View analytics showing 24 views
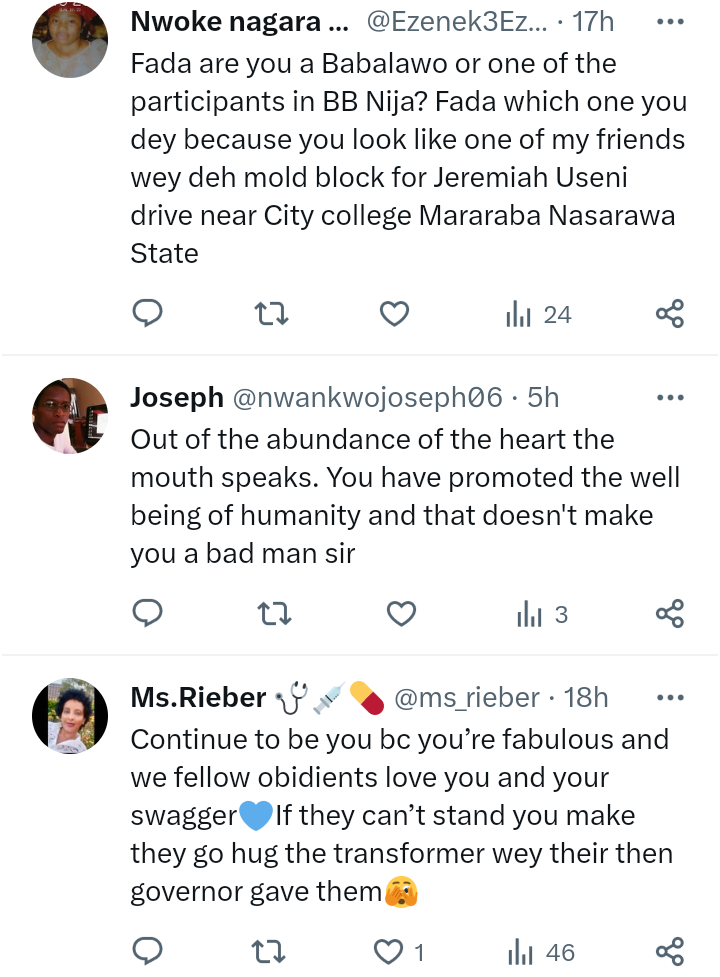 click(538, 315)
